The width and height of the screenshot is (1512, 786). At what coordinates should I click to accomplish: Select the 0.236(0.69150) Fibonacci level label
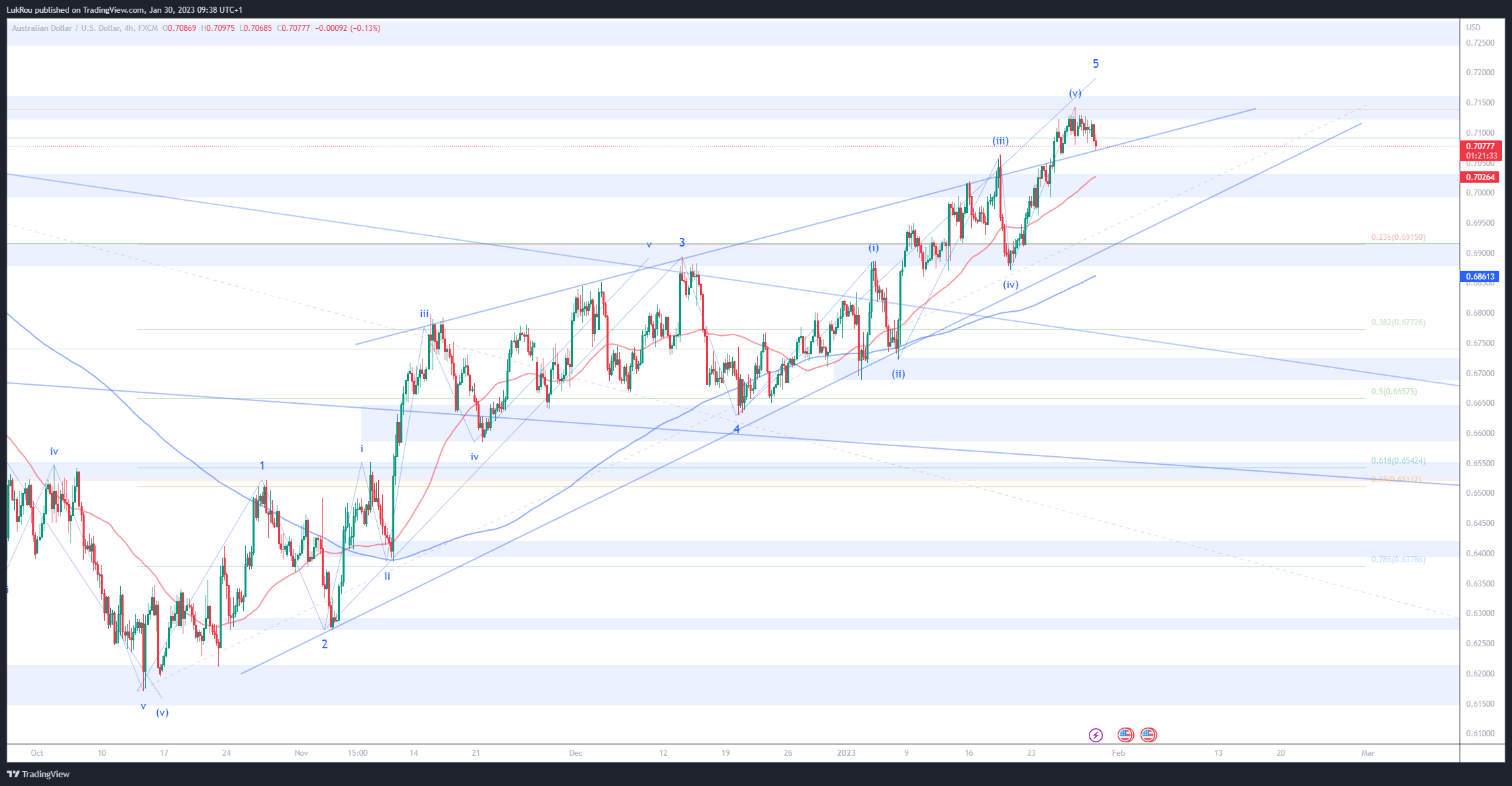(x=1398, y=237)
